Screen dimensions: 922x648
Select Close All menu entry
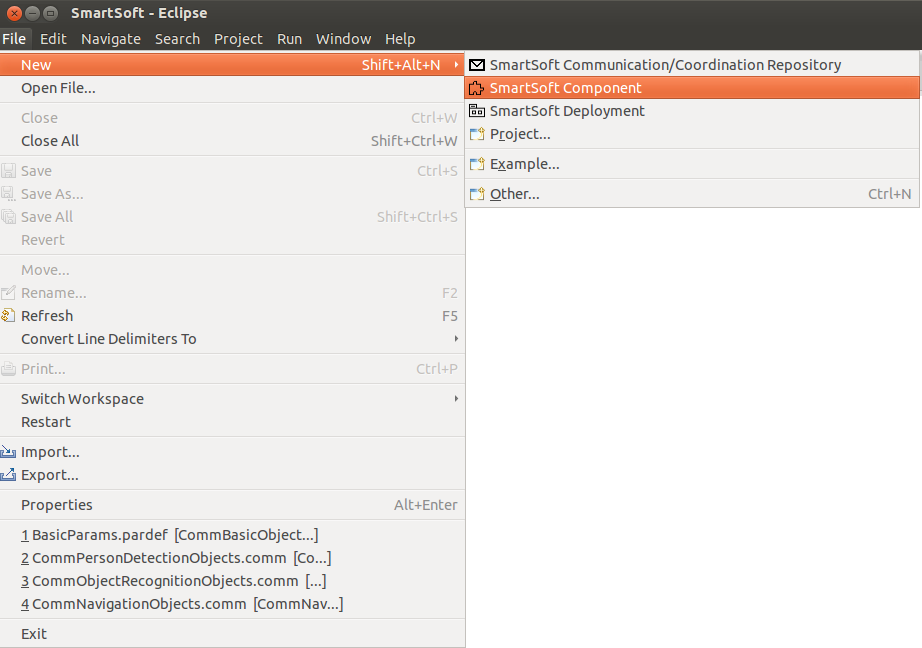pyautogui.click(x=232, y=141)
